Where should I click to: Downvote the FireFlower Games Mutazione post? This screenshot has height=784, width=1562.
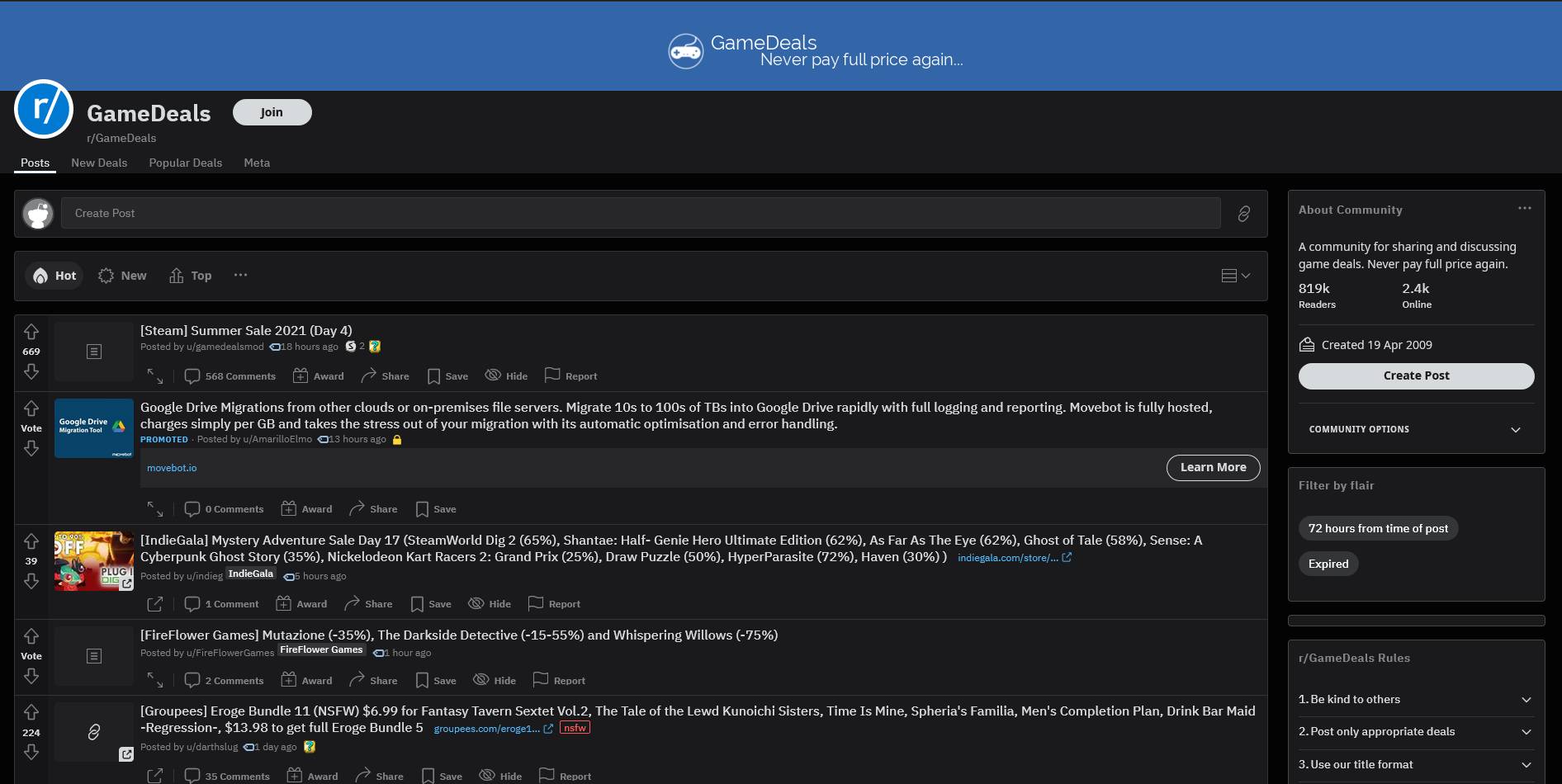(x=31, y=676)
